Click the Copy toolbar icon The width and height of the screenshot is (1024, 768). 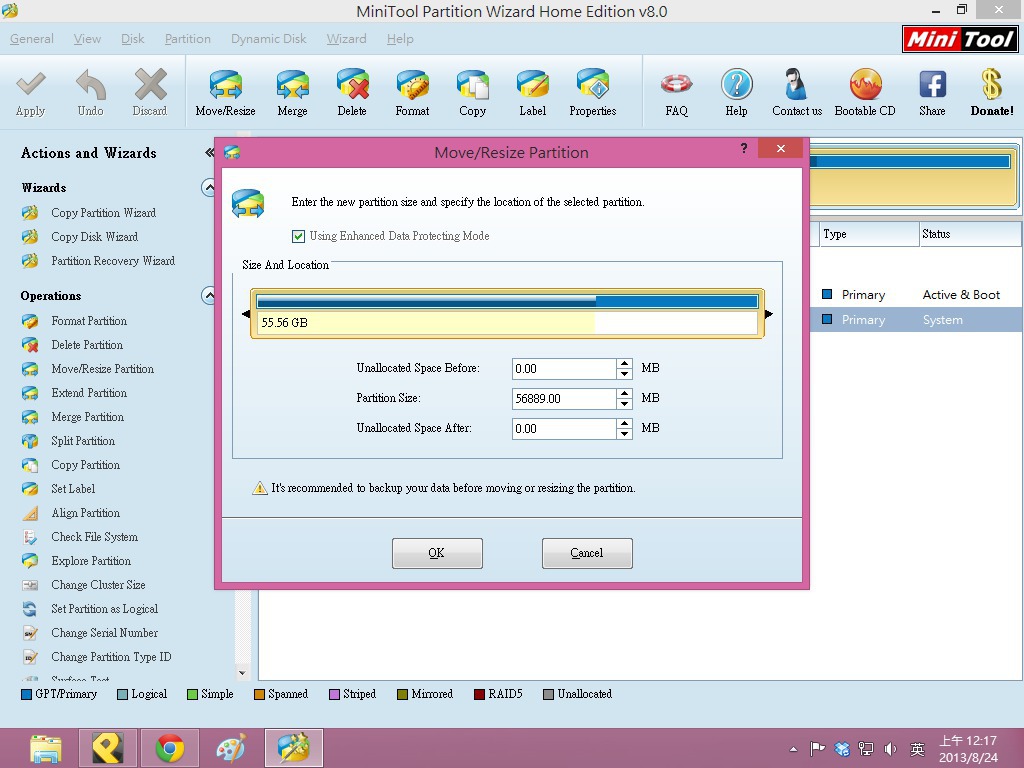pos(472,85)
